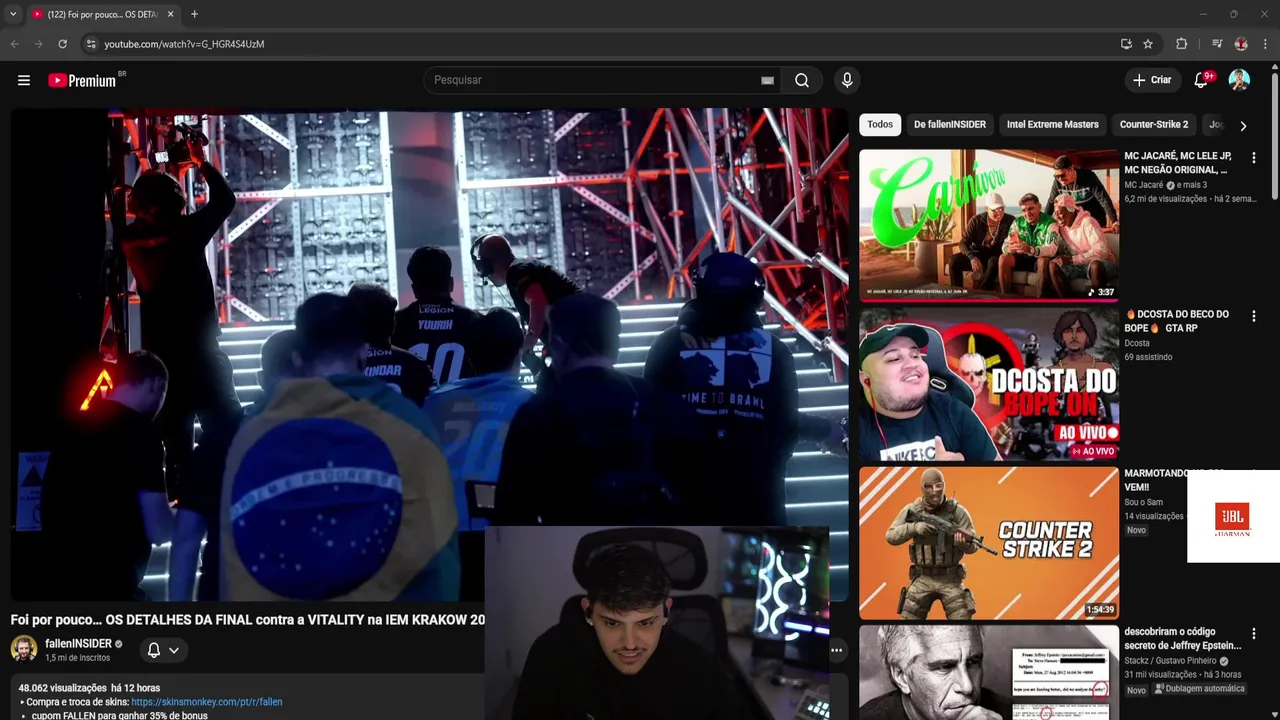Screen dimensions: 1280x720
Task: Click the 48.062 visualizações text
Action: click(x=62, y=688)
